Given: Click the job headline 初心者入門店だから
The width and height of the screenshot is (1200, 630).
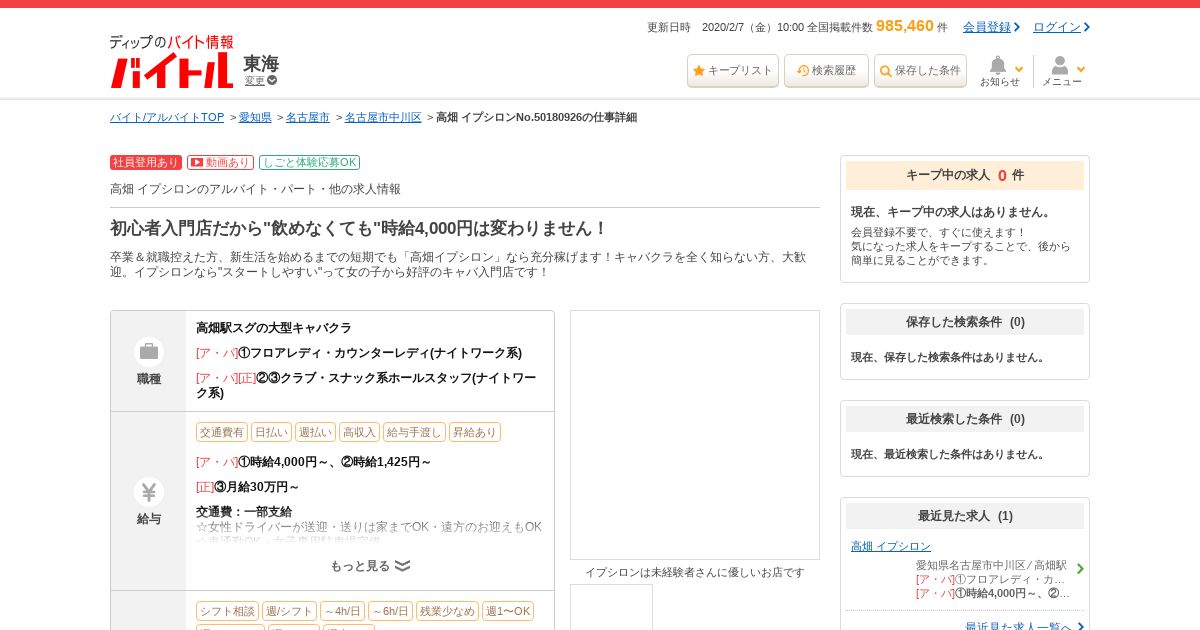Looking at the screenshot, I should [x=359, y=228].
